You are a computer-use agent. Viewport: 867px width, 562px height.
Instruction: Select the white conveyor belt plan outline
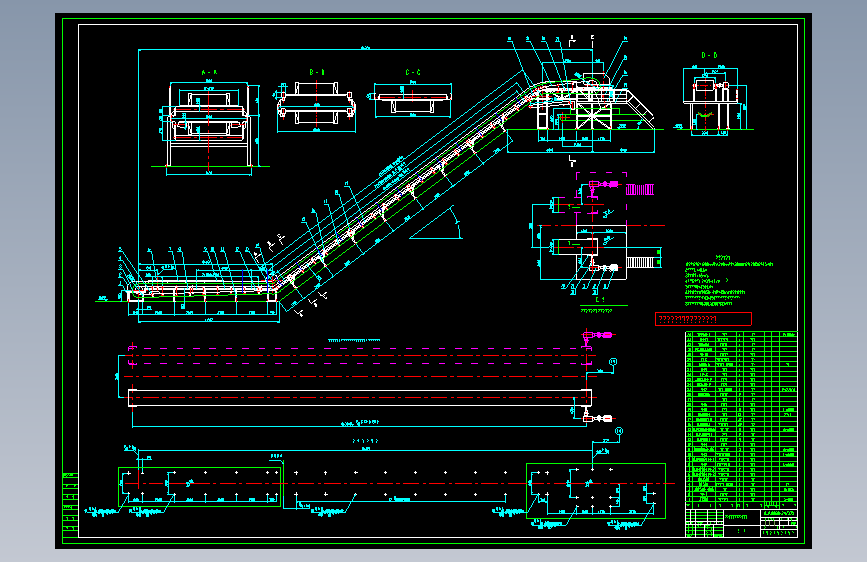click(x=360, y=398)
